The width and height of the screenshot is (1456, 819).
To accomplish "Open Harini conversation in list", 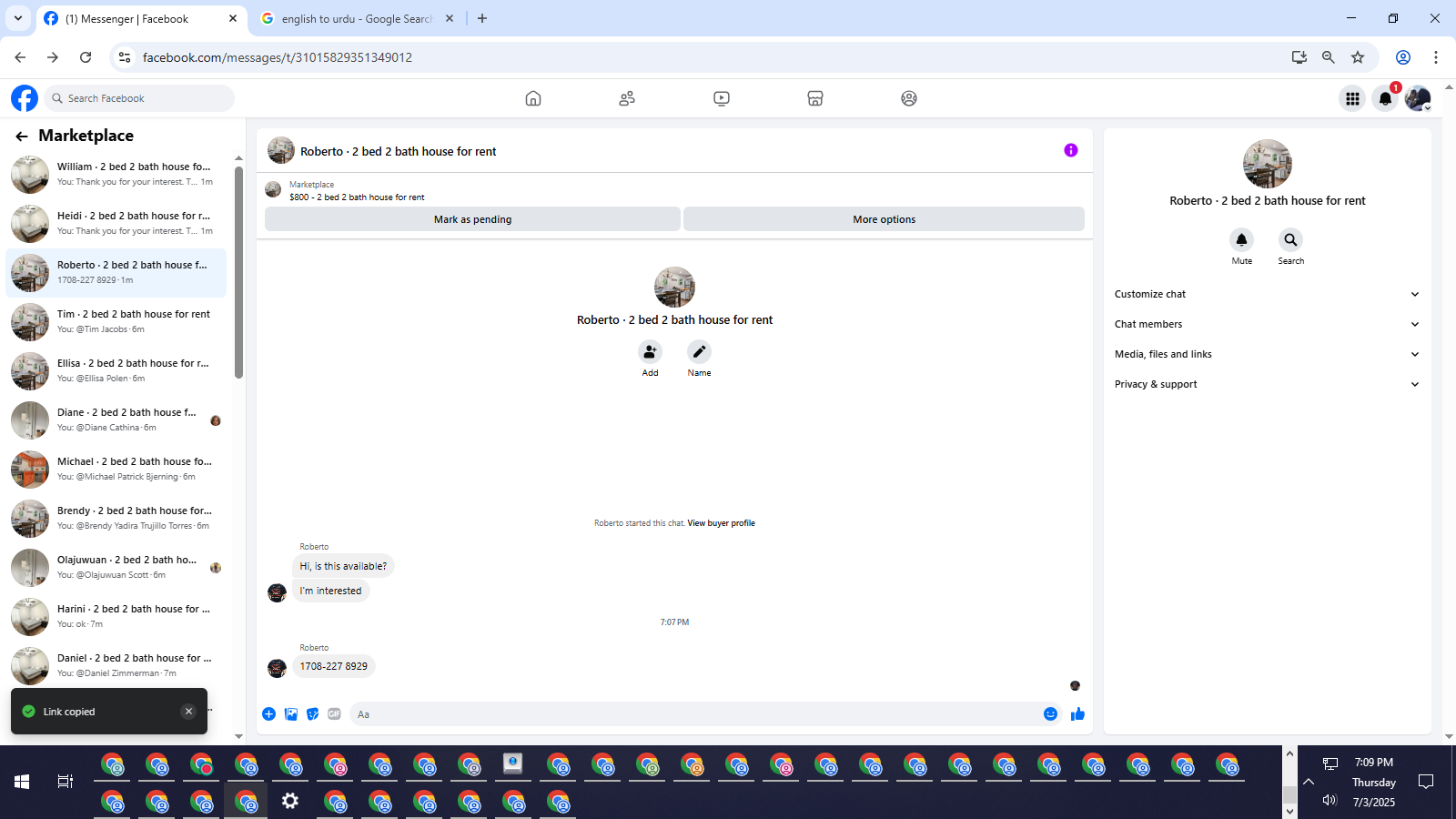I will click(x=116, y=616).
